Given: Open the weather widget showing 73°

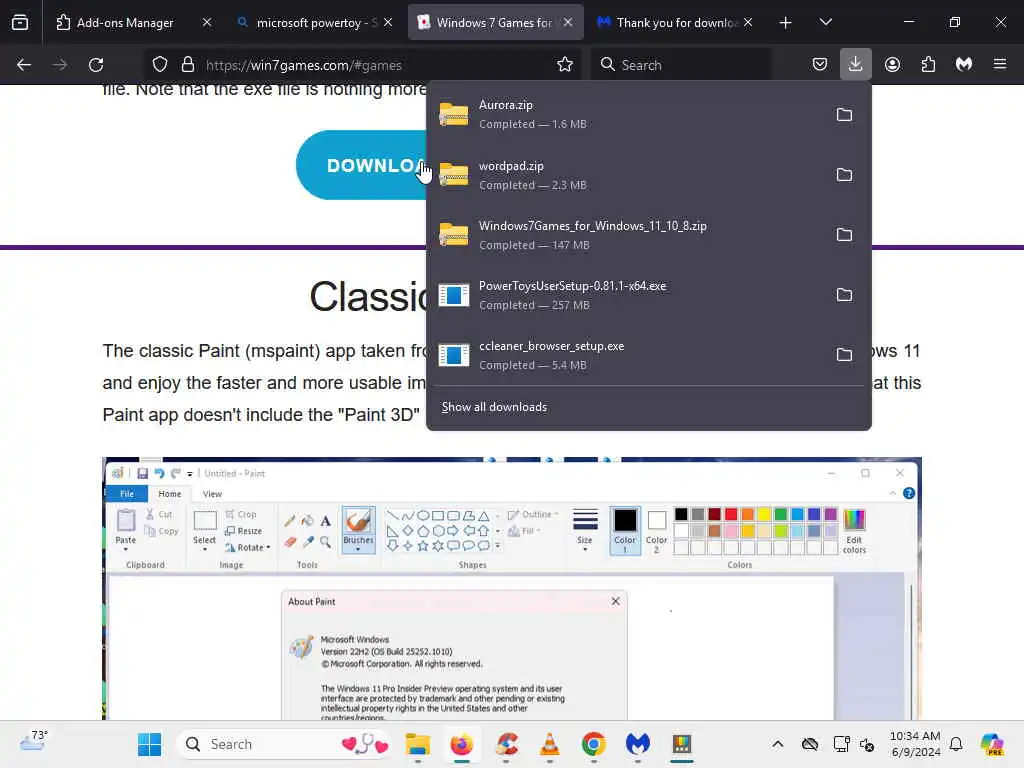Looking at the screenshot, I should coord(34,743).
